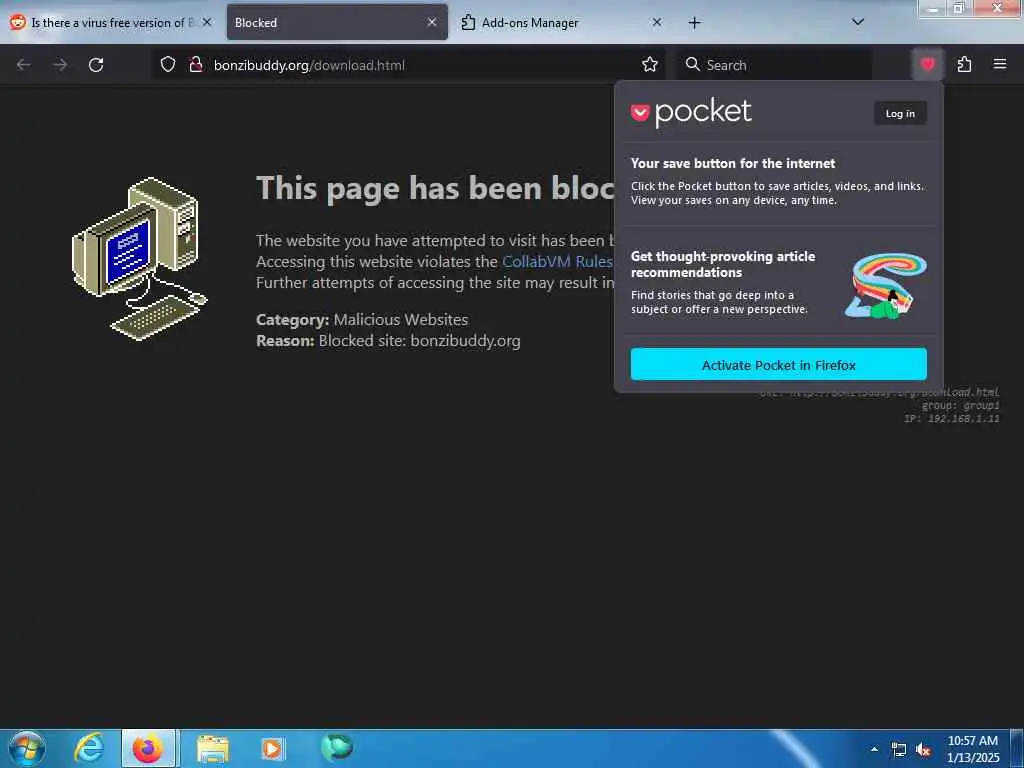Image resolution: width=1024 pixels, height=768 pixels.
Task: Open Windows Media Player from taskbar
Action: tap(272, 748)
